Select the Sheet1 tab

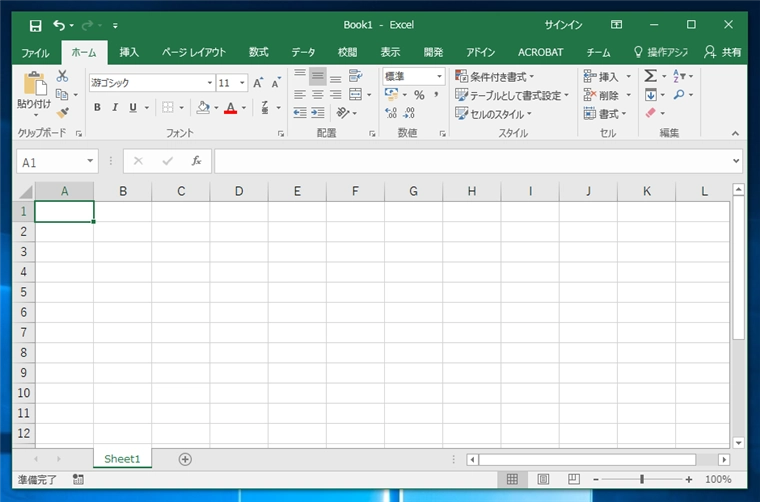tap(122, 459)
